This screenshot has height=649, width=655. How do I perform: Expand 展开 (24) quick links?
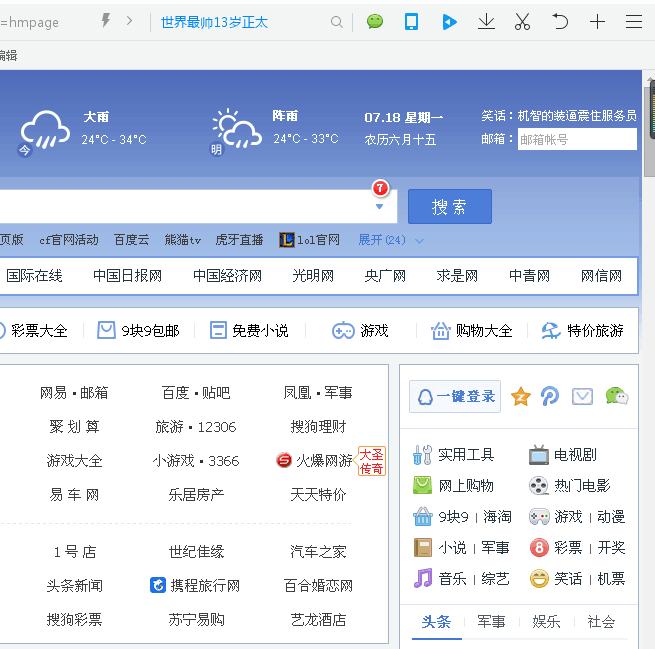pos(391,240)
